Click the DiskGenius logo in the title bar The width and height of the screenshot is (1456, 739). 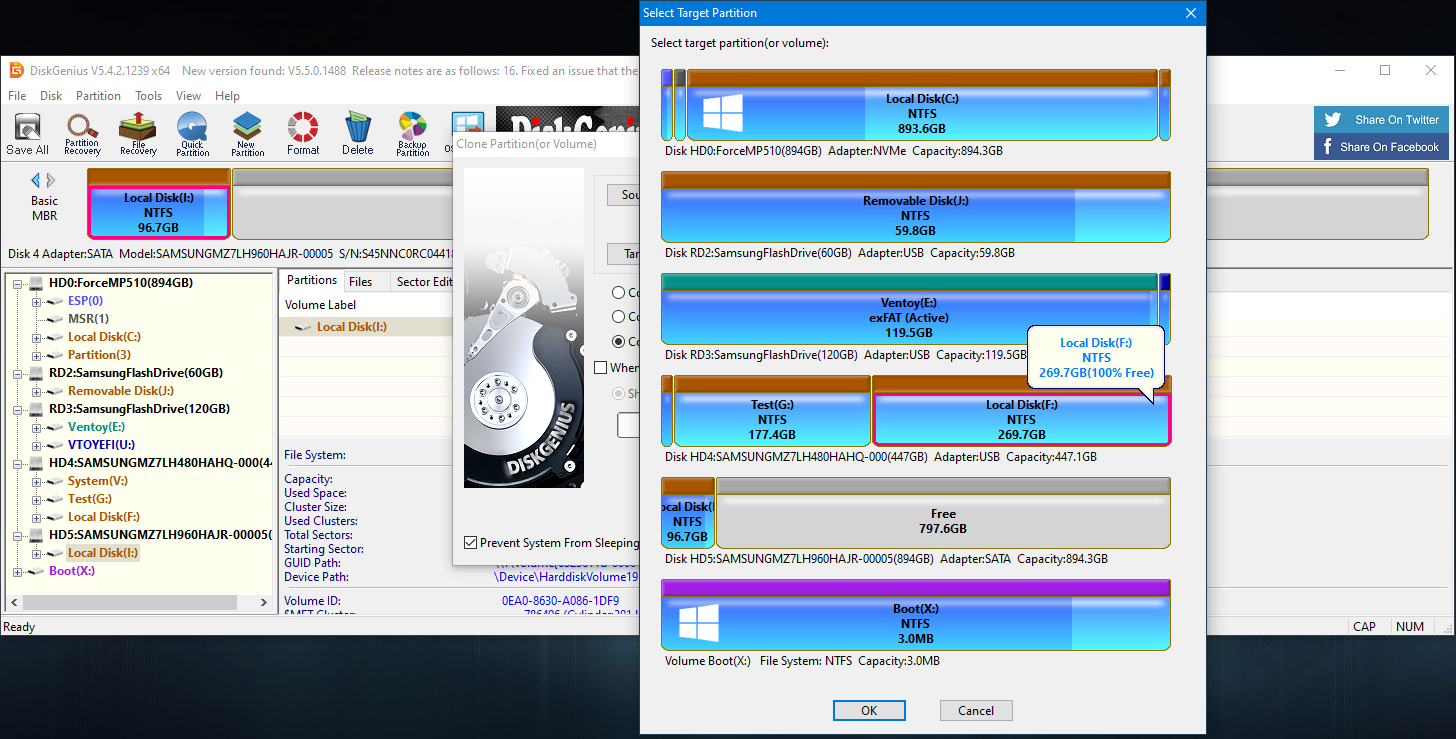(16, 70)
